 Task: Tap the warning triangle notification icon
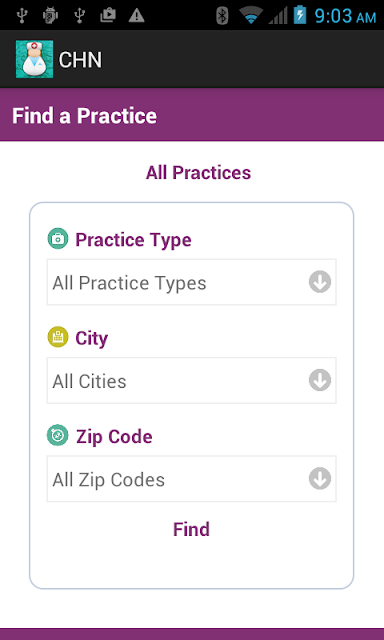(x=136, y=16)
